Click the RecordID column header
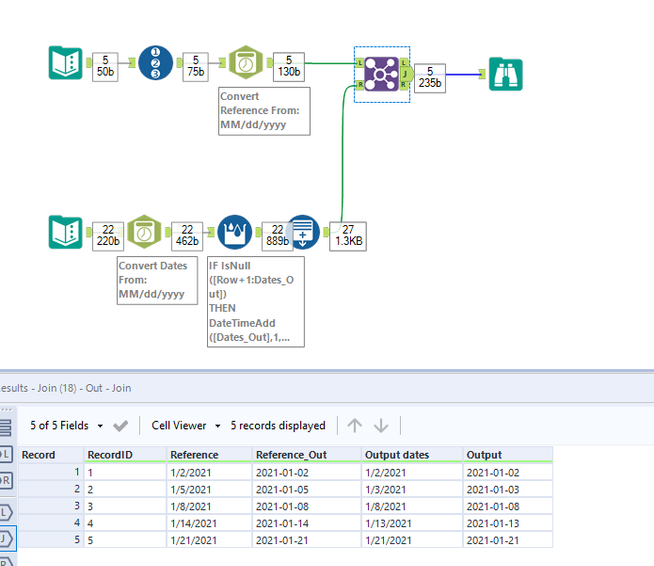The height and width of the screenshot is (566, 654). point(125,455)
